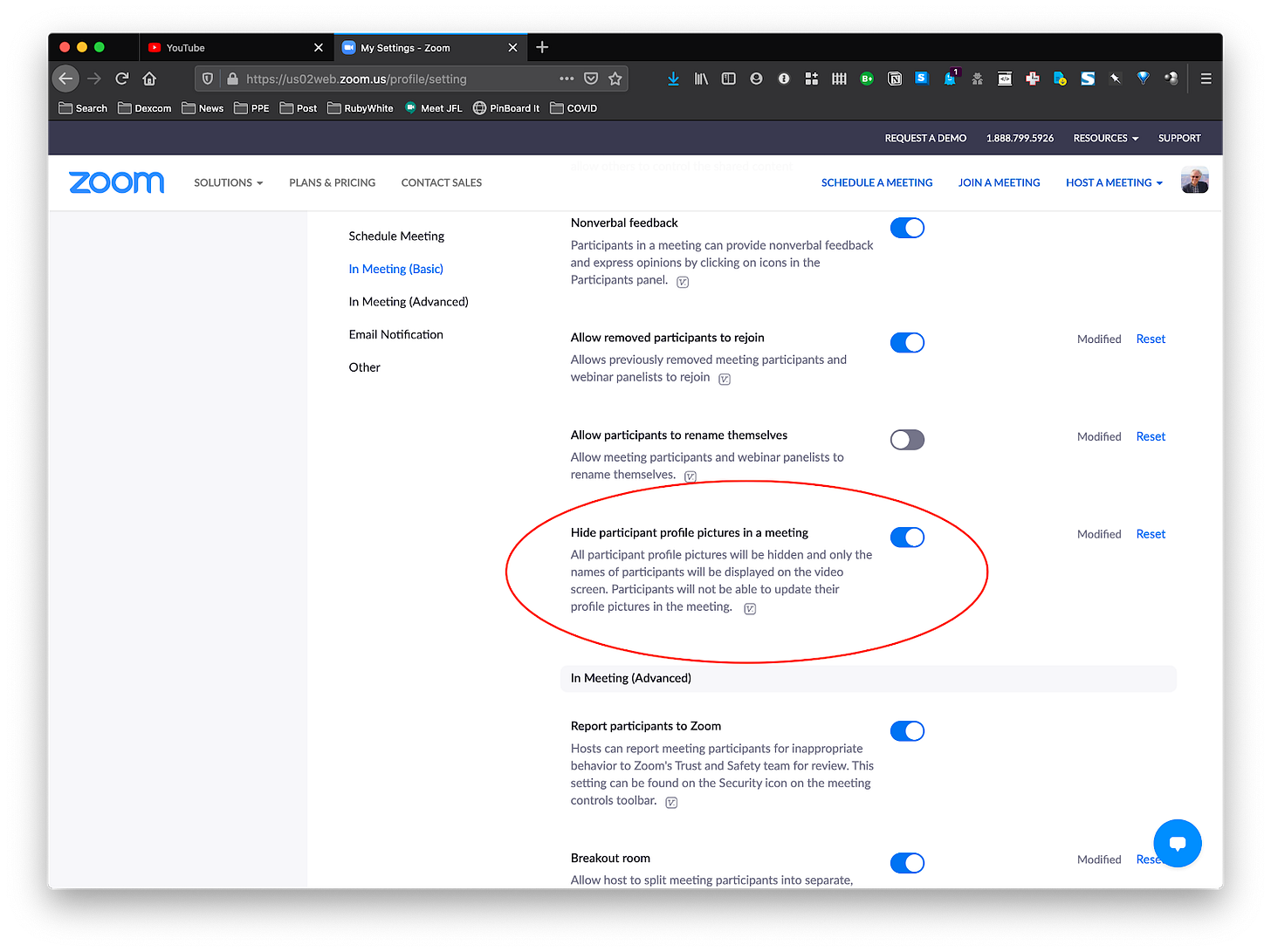Open the page actions three-dot menu

click(x=567, y=79)
